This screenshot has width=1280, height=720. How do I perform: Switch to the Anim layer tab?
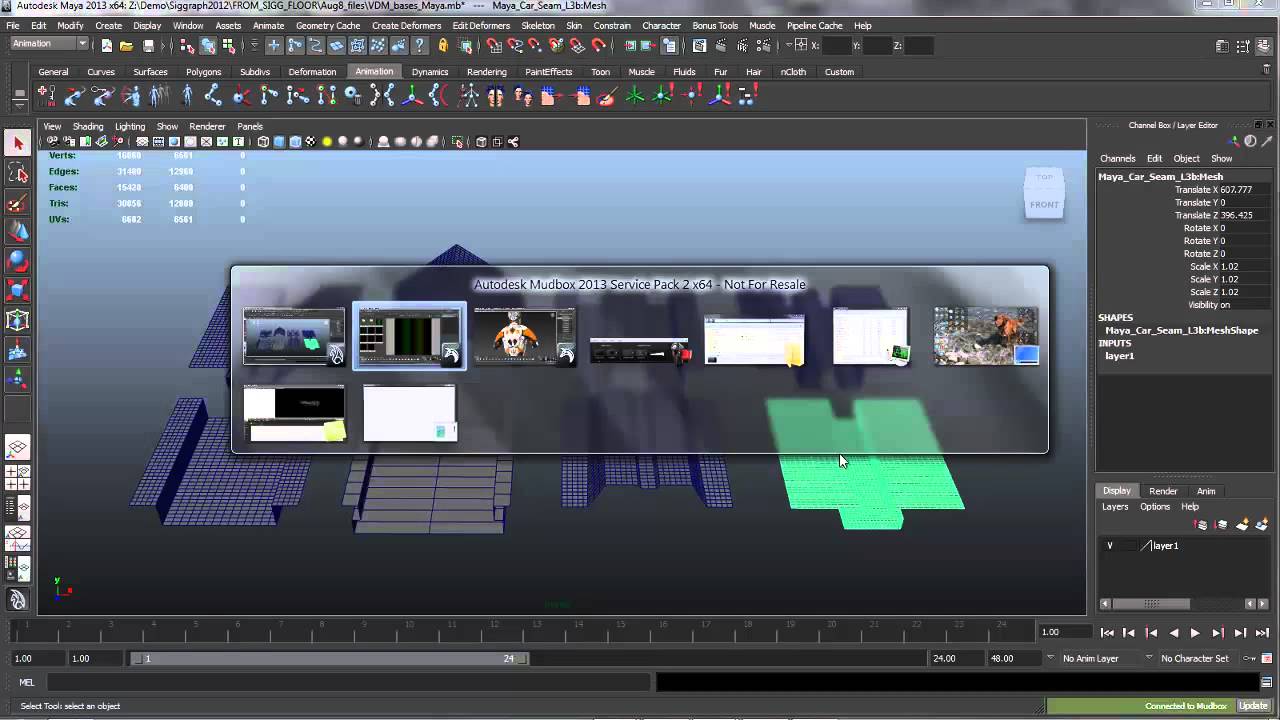click(x=1206, y=491)
